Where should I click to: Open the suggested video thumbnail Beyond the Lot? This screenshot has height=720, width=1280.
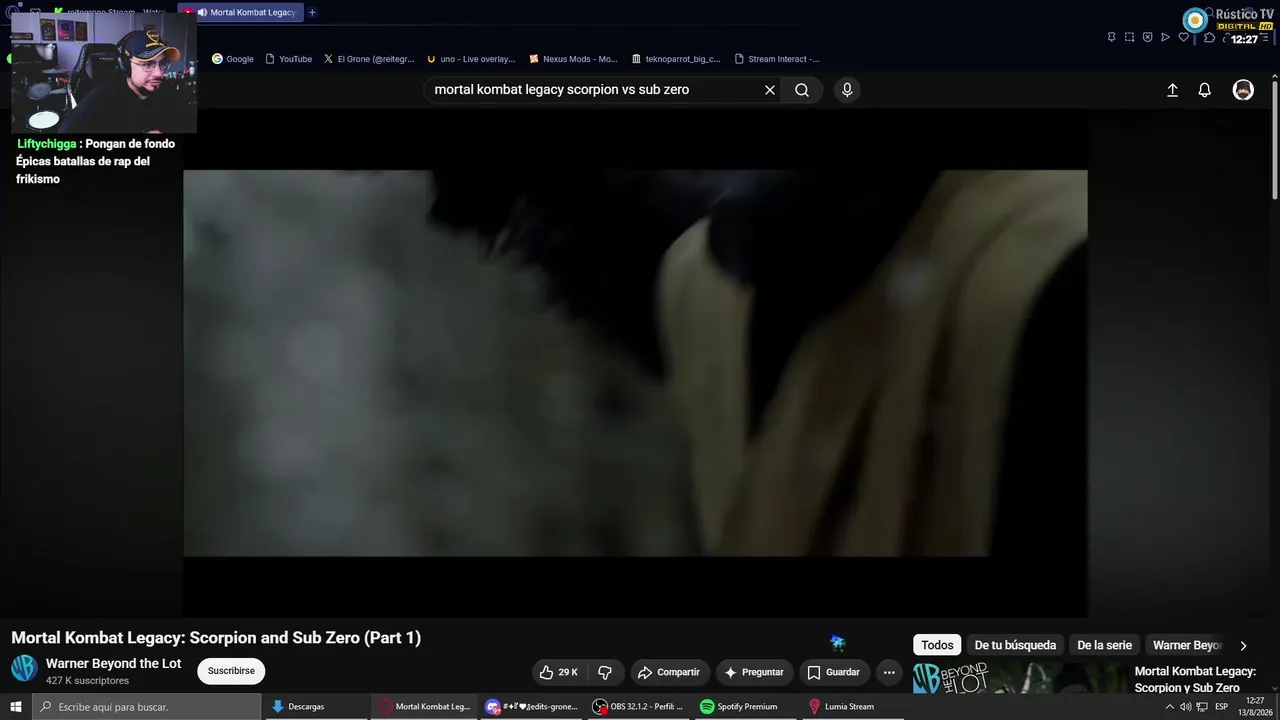1018,677
